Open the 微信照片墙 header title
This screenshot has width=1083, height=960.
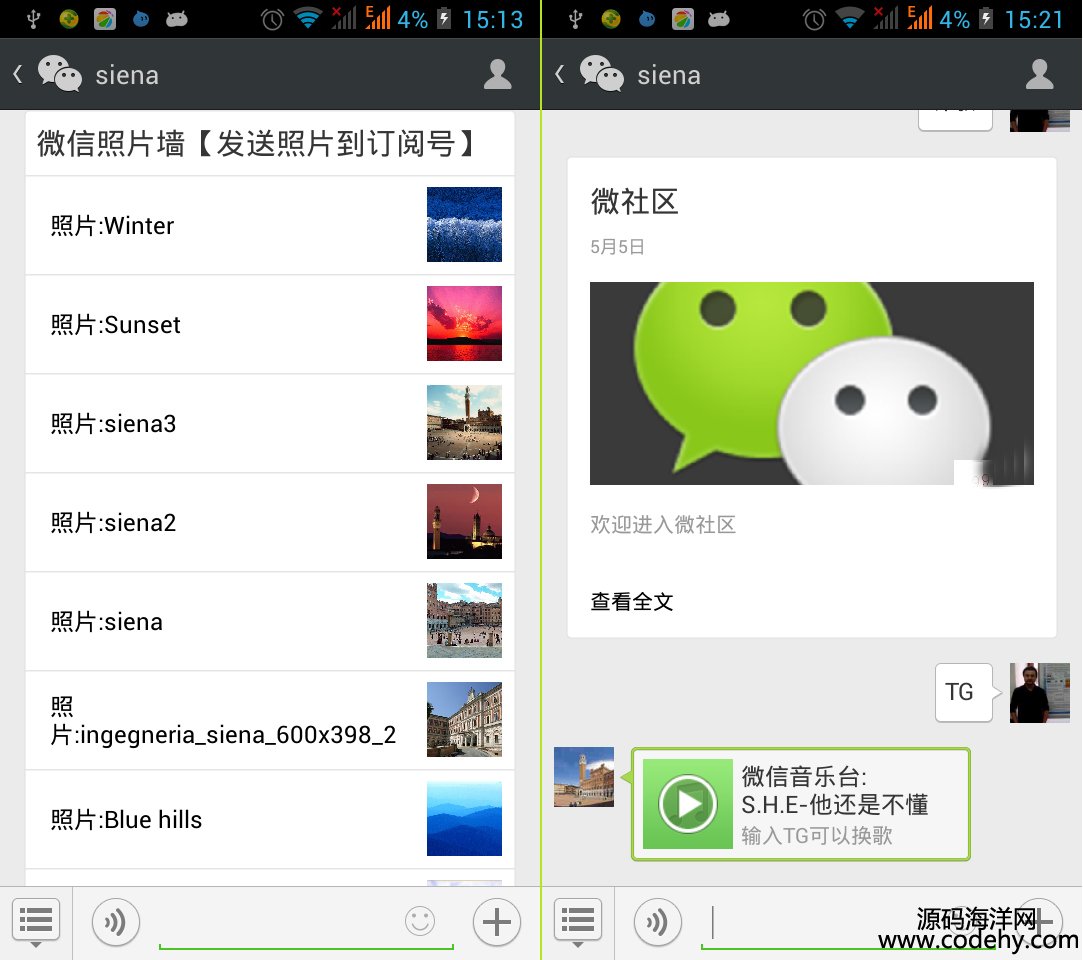(257, 144)
